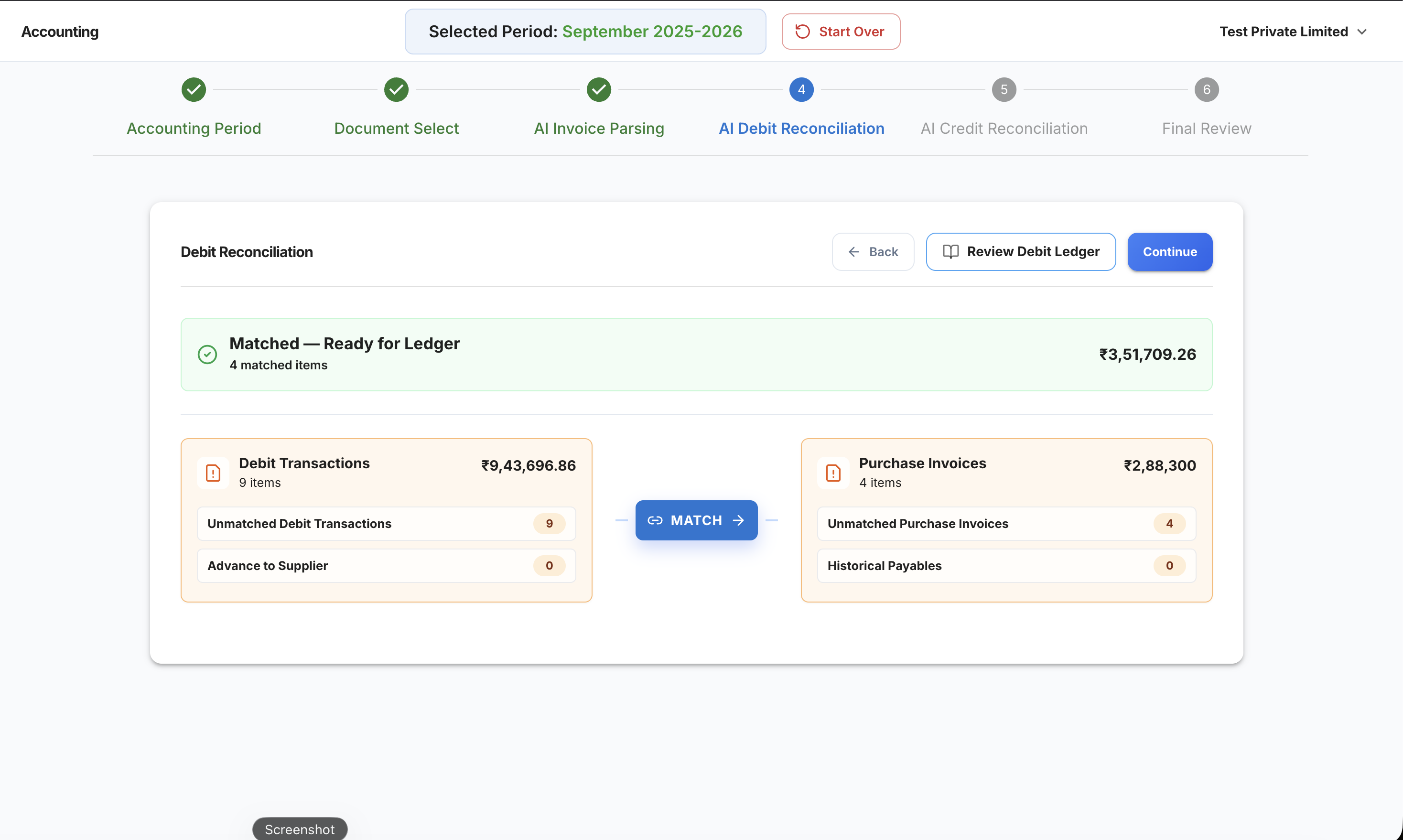The image size is (1403, 840).
Task: Select the AI Credit Reconciliation step label
Action: click(1004, 129)
